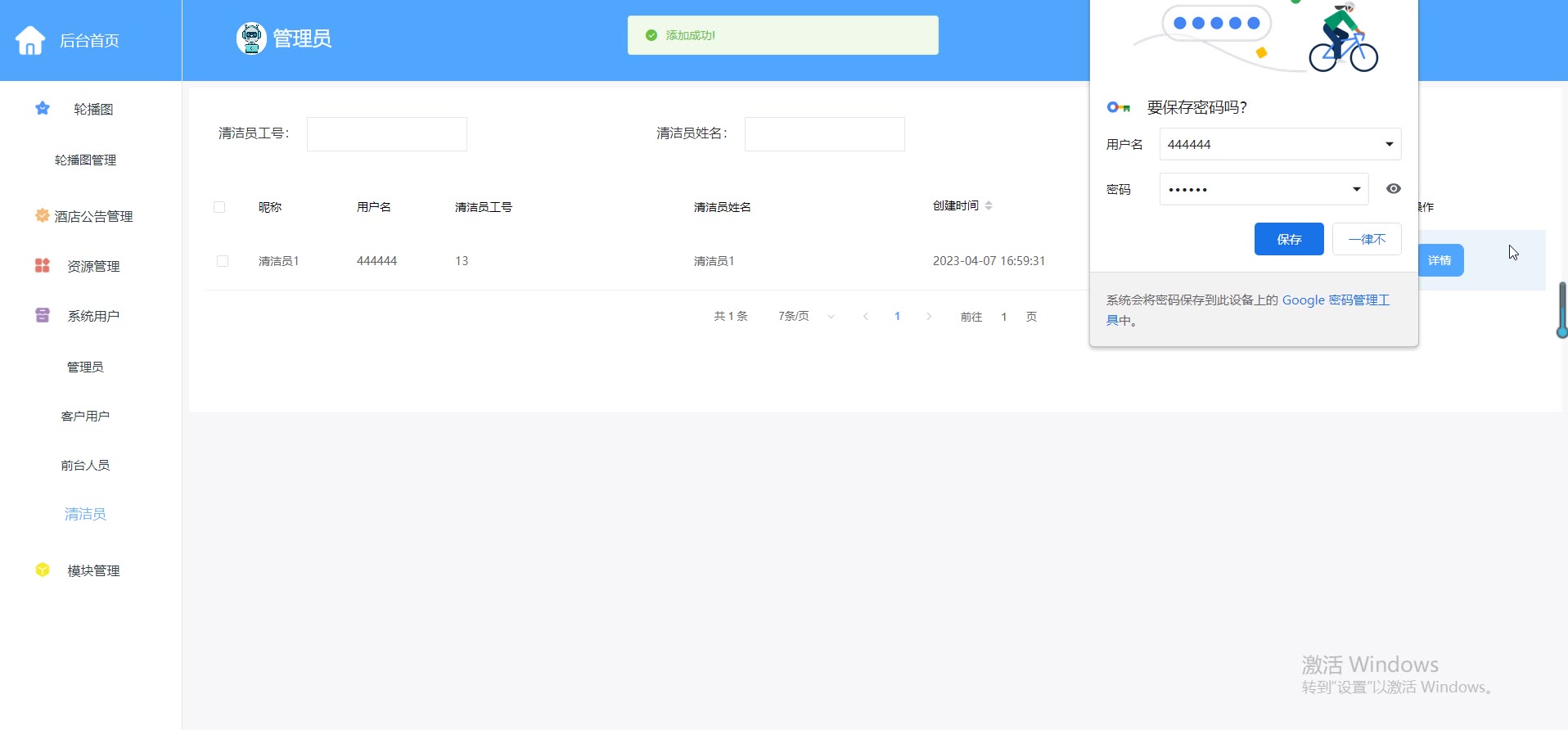Click 保存 to save the password

click(x=1289, y=239)
